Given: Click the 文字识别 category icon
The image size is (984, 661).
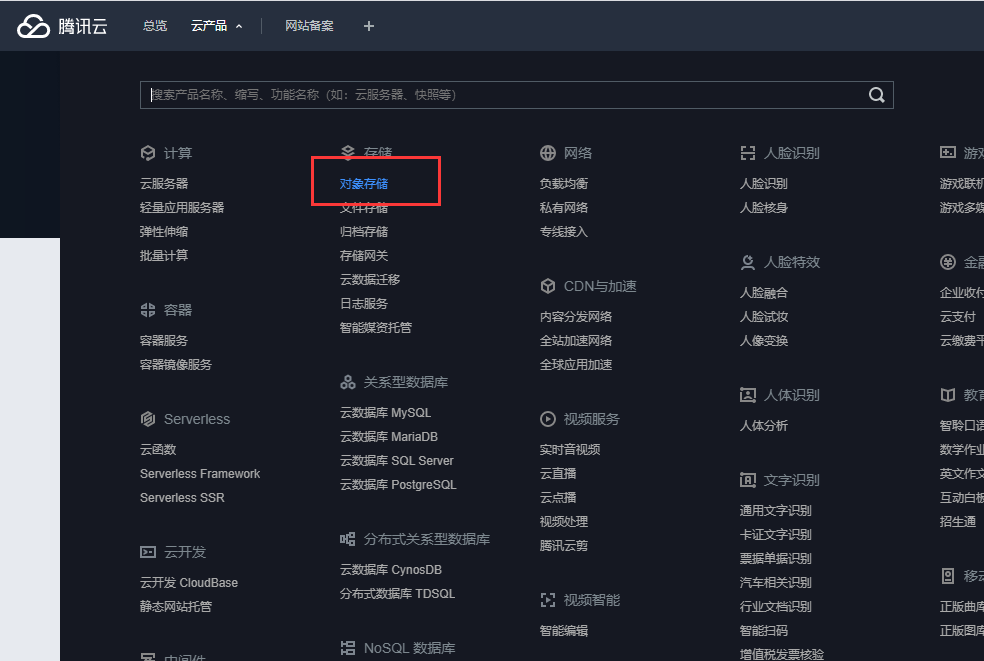Looking at the screenshot, I should (747, 480).
